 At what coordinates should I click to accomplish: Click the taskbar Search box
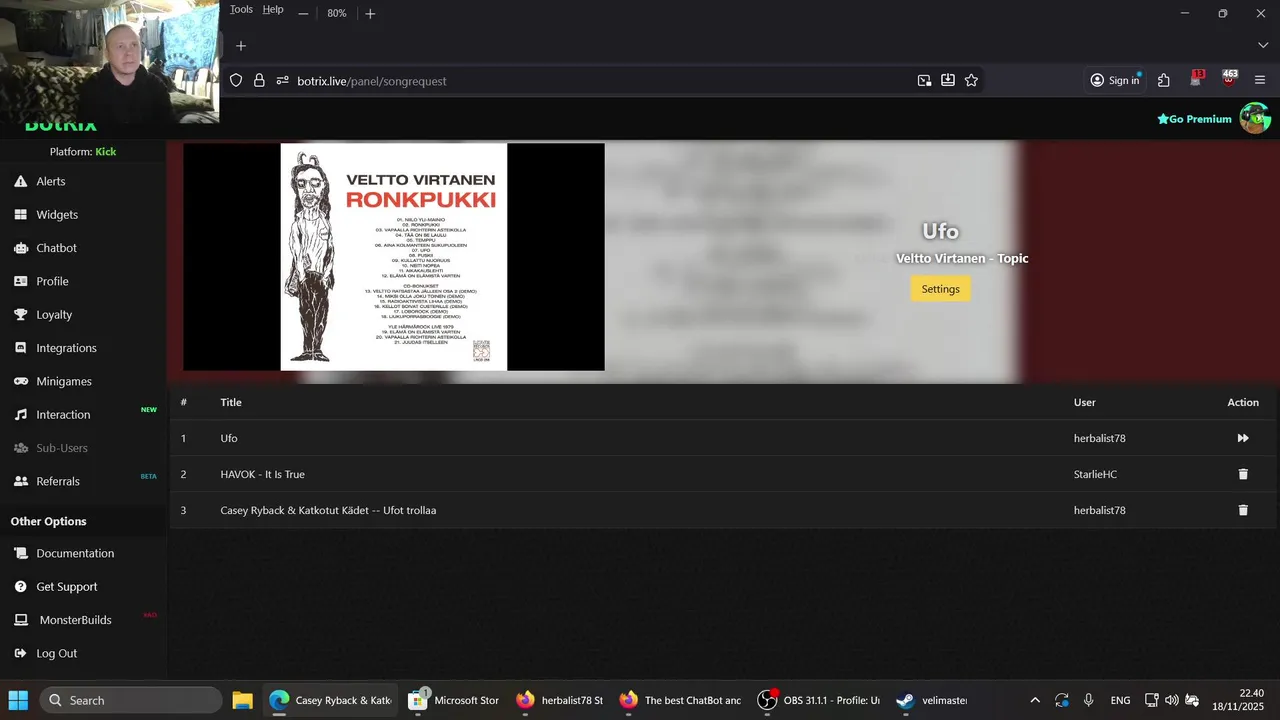[130, 700]
